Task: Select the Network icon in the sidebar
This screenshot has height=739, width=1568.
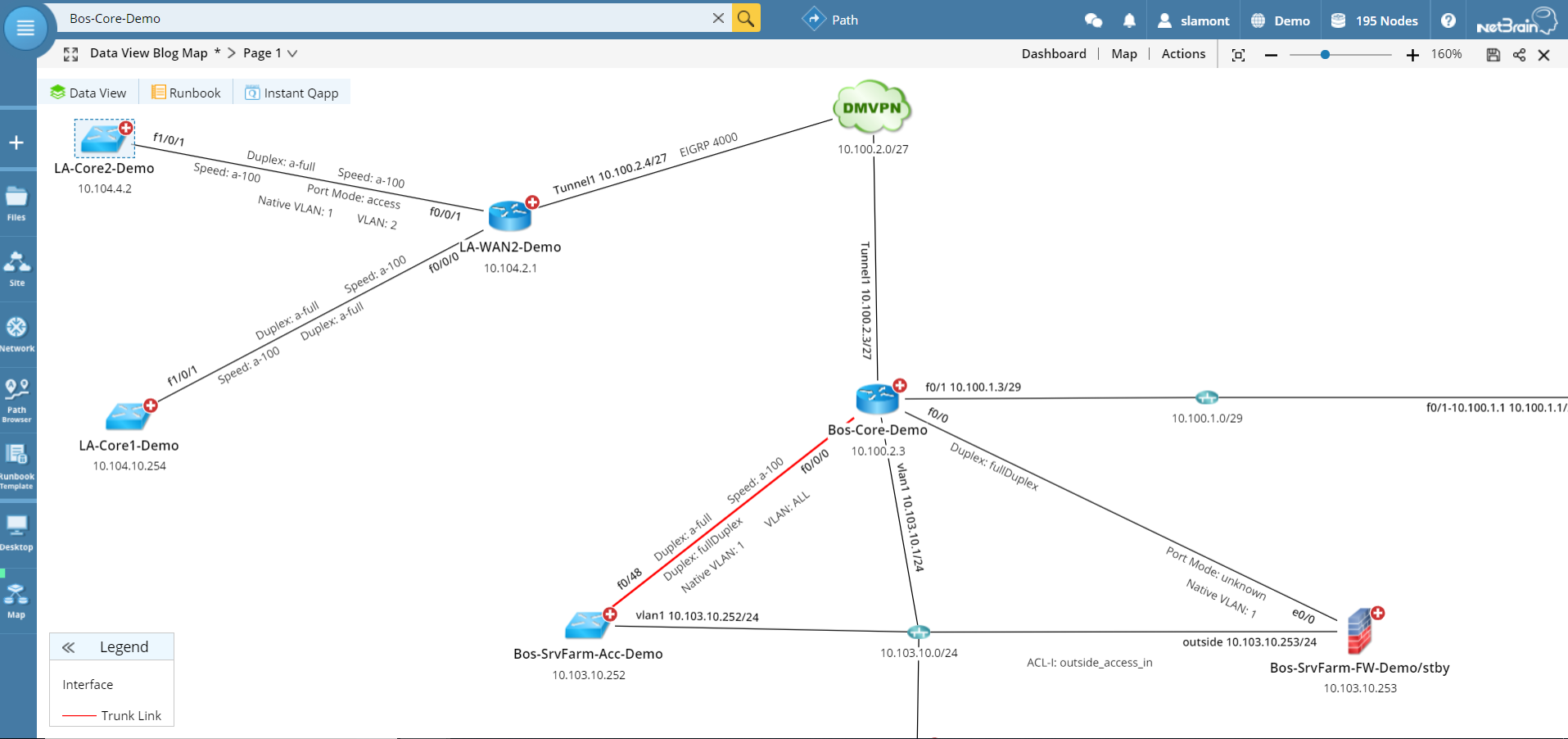Action: click(16, 329)
